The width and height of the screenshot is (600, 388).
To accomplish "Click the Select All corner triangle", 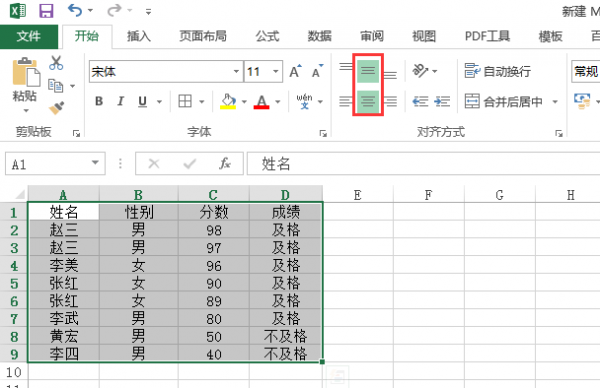I will click(20, 195).
